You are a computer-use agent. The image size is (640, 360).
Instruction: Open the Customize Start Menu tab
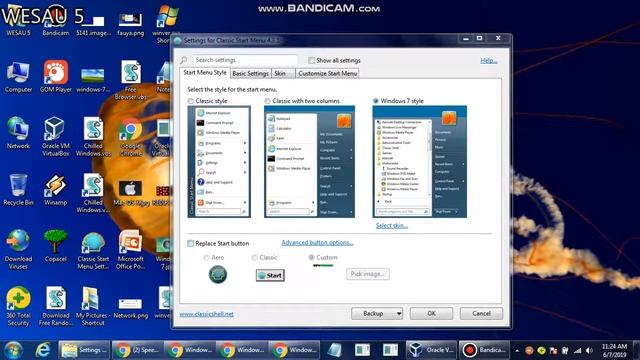(328, 73)
